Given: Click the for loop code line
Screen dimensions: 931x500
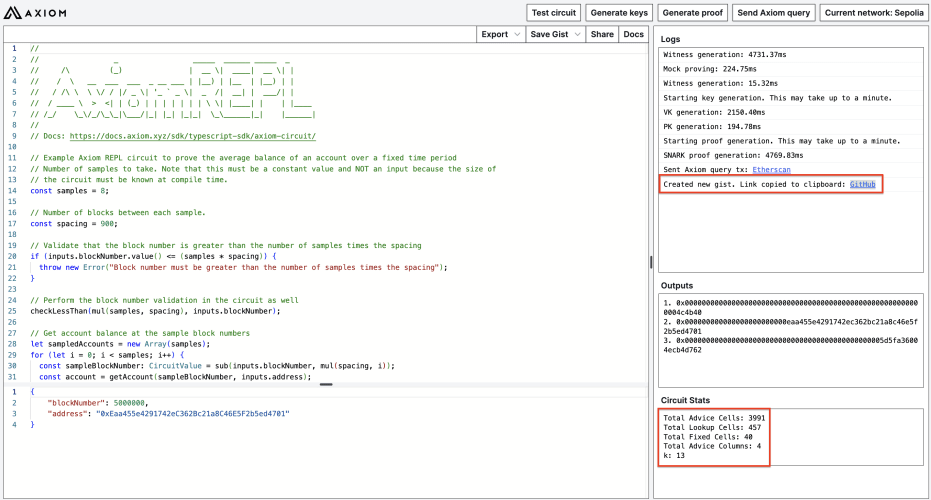Looking at the screenshot, I should [x=107, y=355].
